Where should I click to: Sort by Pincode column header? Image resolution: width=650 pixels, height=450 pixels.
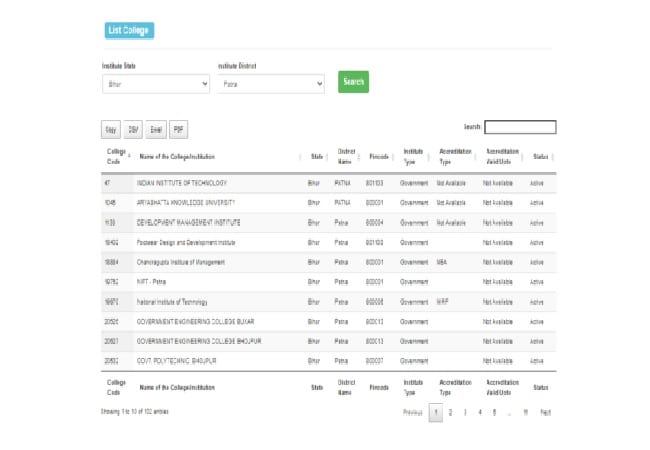point(379,156)
